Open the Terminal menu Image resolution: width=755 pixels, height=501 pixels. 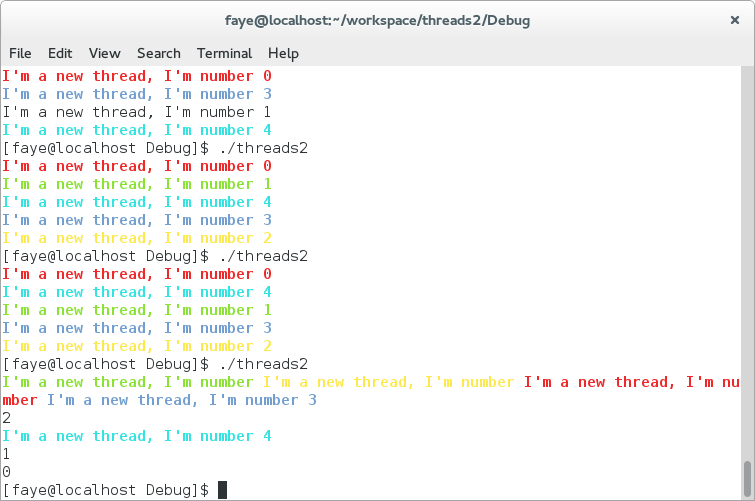pos(224,53)
